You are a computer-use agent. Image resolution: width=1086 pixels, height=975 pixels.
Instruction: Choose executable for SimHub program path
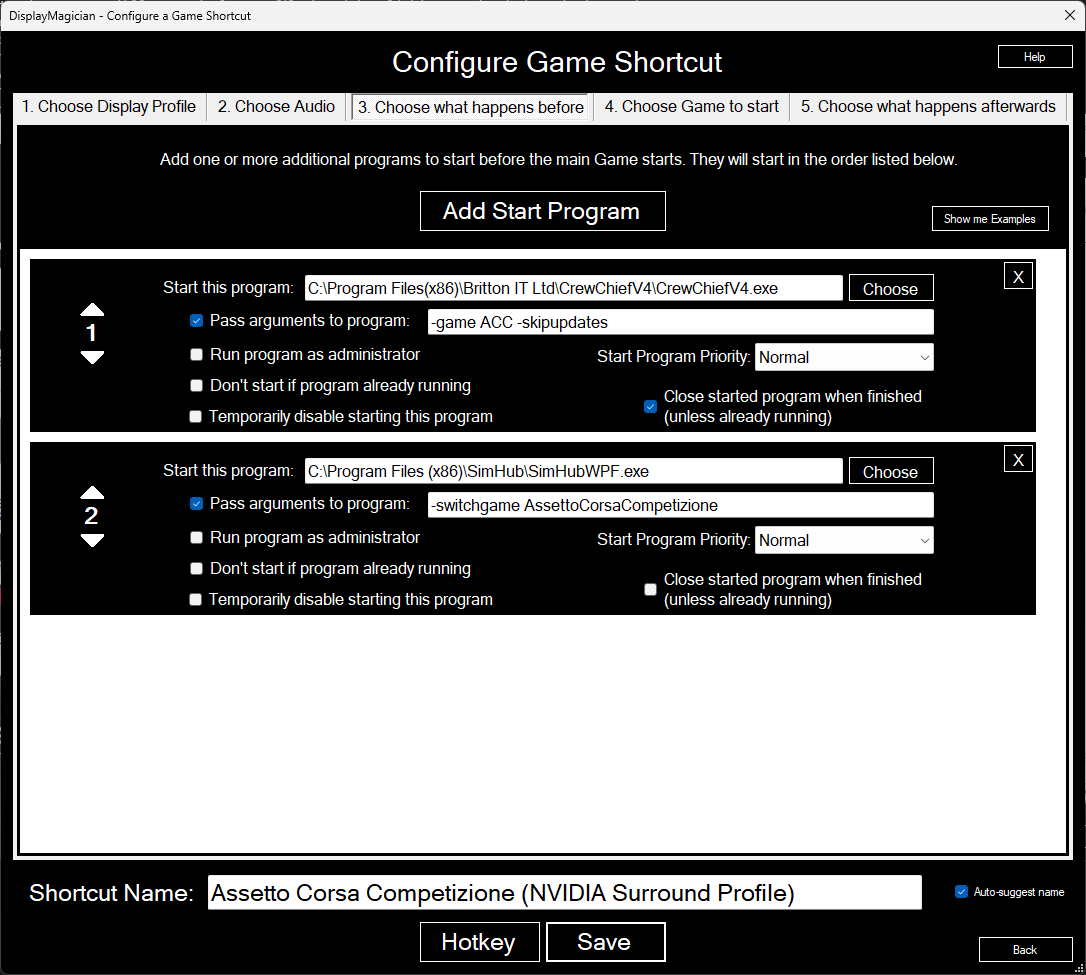coord(891,472)
